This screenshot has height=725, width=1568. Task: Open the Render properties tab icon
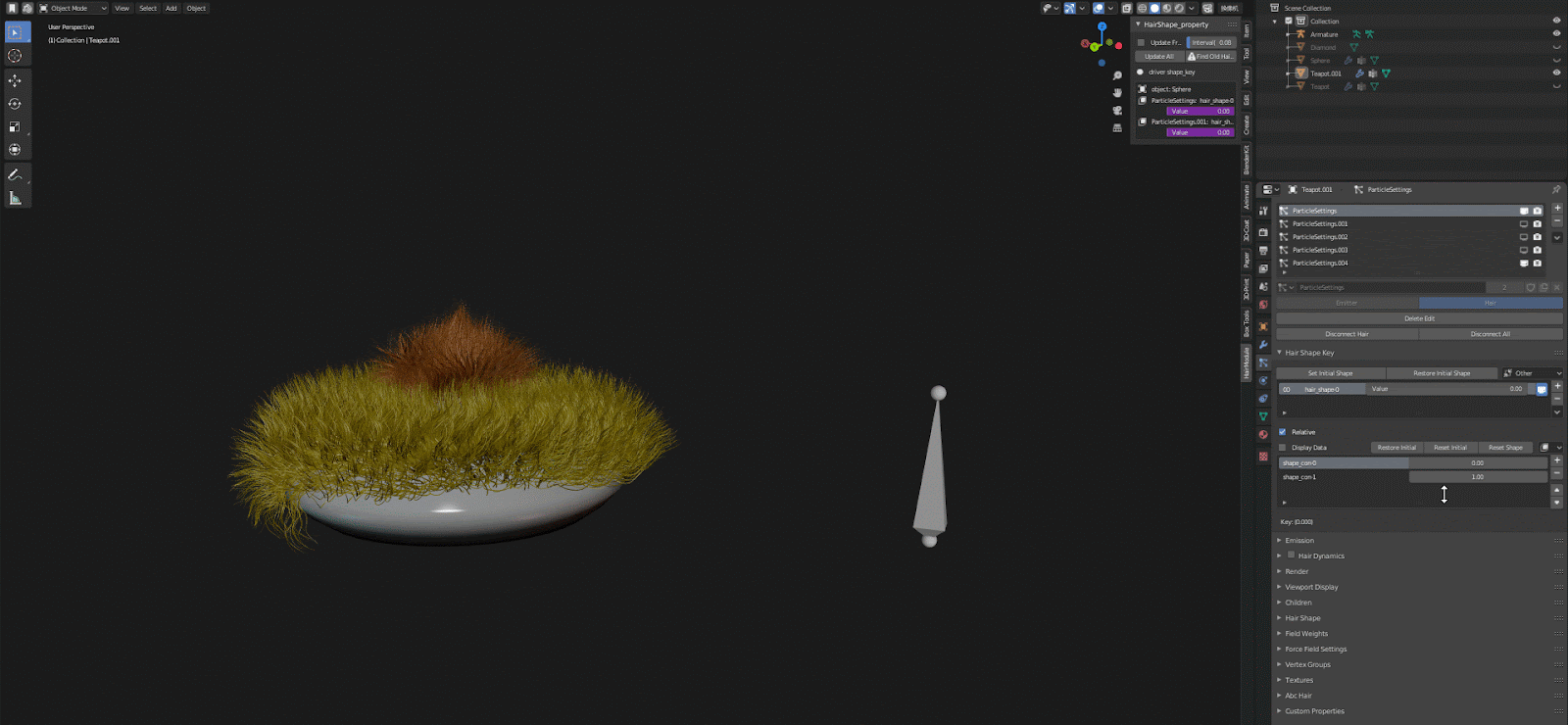(1263, 232)
